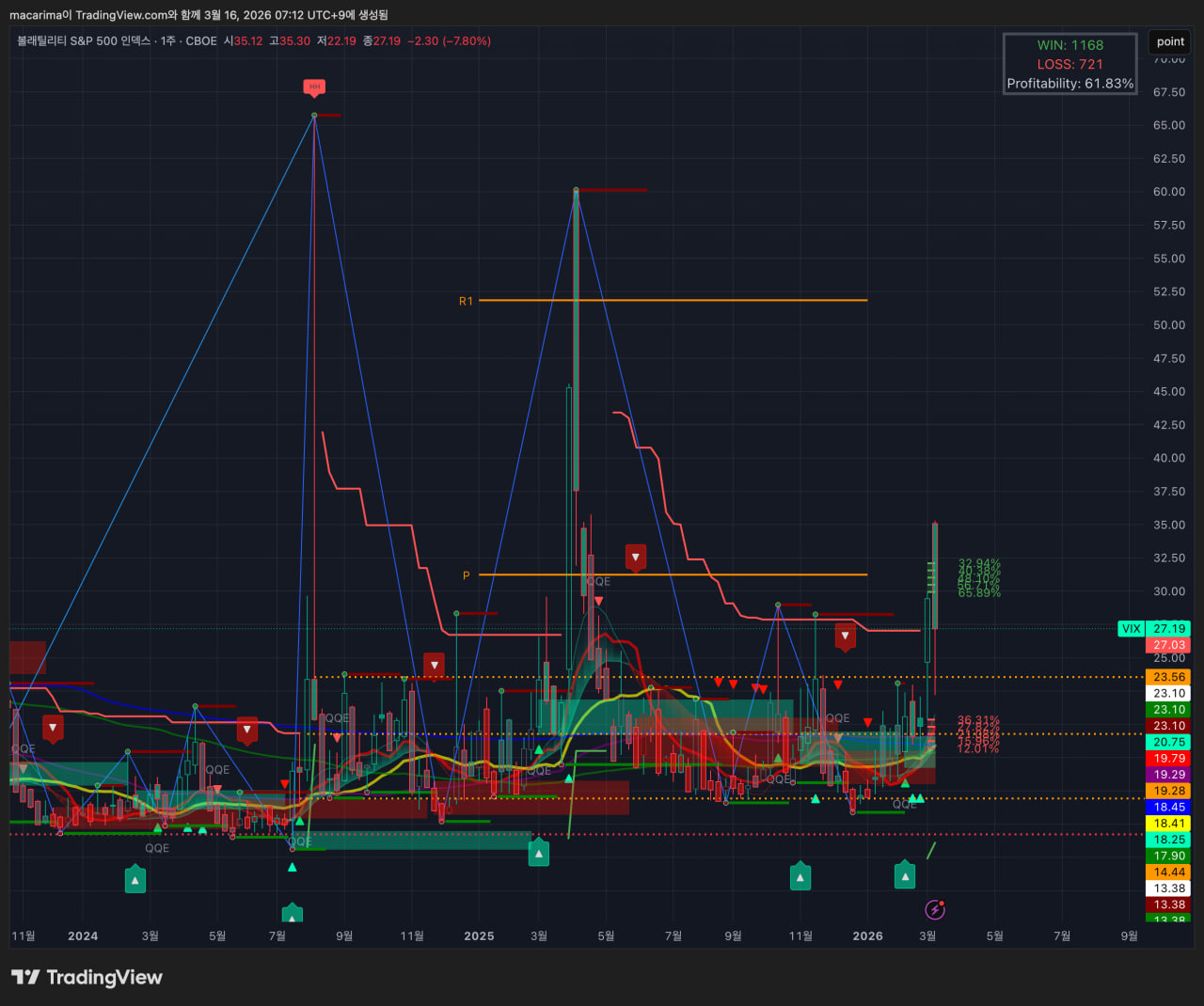Click the green up-arrow signal below November 2025

pos(800,878)
